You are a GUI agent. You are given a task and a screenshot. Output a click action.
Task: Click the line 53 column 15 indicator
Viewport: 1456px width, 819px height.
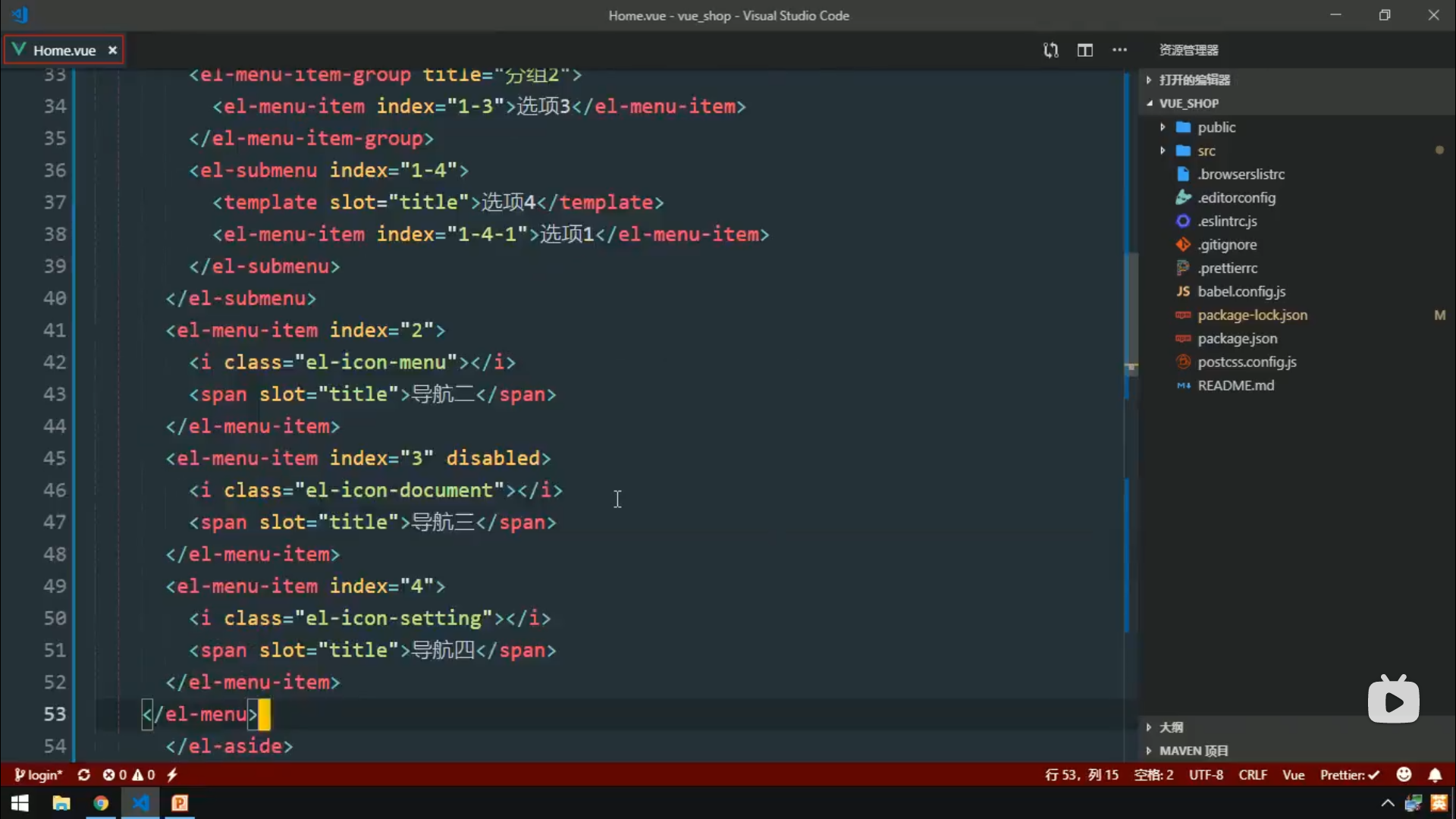[1081, 775]
